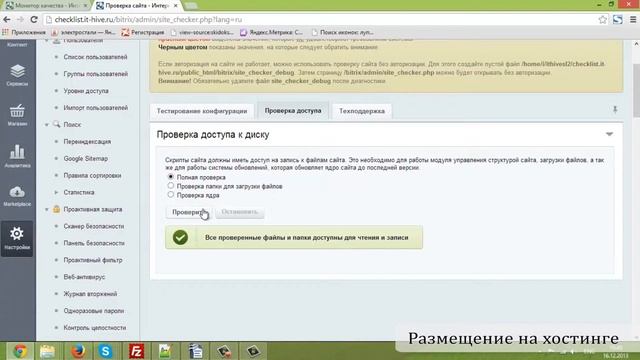The width and height of the screenshot is (640, 360).
Task: Switch to Монитор качества browser tab
Action: tap(45, 6)
